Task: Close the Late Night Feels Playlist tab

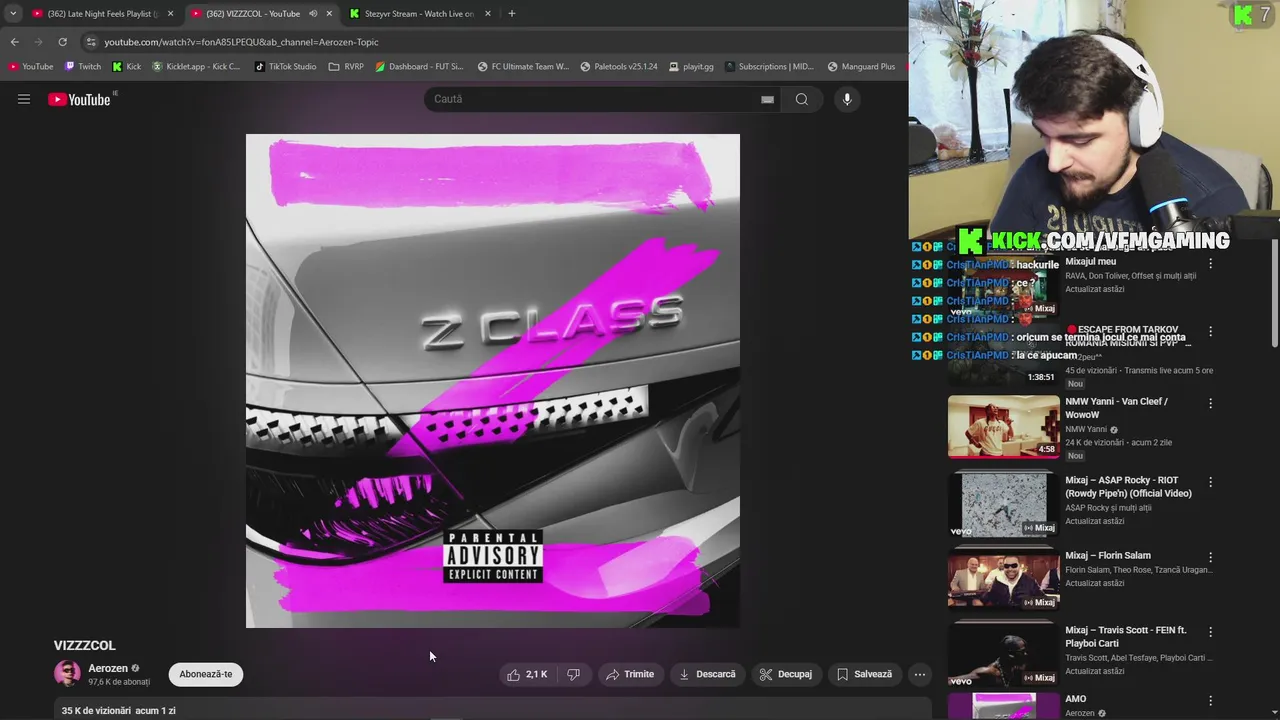Action: (x=170, y=14)
